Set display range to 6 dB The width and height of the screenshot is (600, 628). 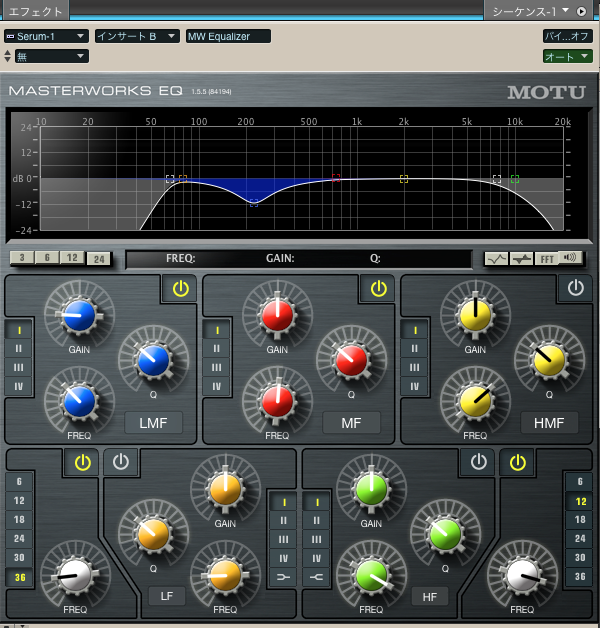[47, 258]
